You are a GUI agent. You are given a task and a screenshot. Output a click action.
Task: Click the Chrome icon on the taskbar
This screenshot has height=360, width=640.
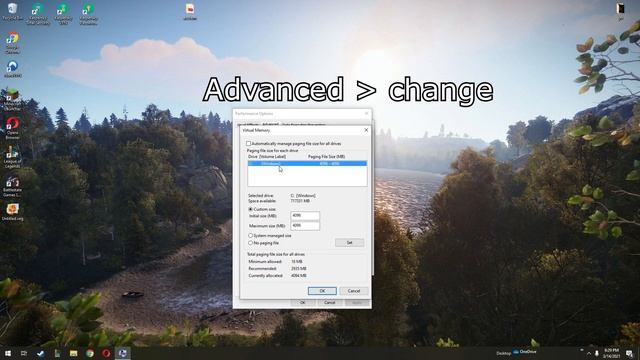[x=90, y=353]
